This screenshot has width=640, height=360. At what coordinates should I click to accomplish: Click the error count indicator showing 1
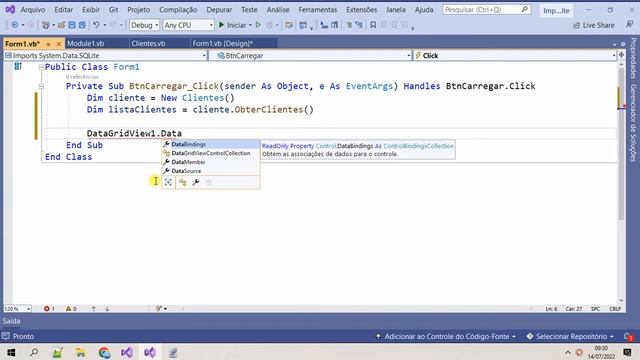(49, 309)
